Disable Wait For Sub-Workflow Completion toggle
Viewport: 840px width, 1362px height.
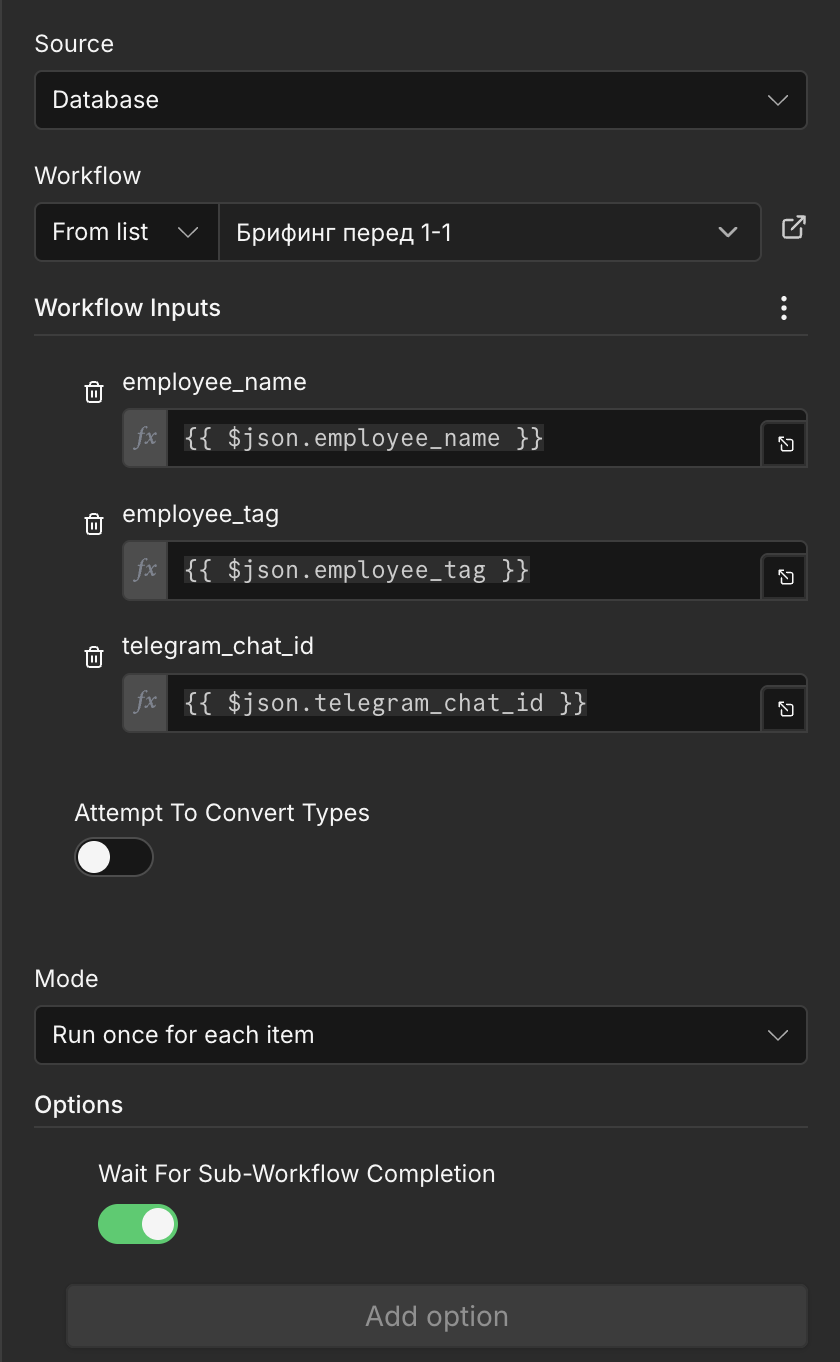pos(138,1224)
